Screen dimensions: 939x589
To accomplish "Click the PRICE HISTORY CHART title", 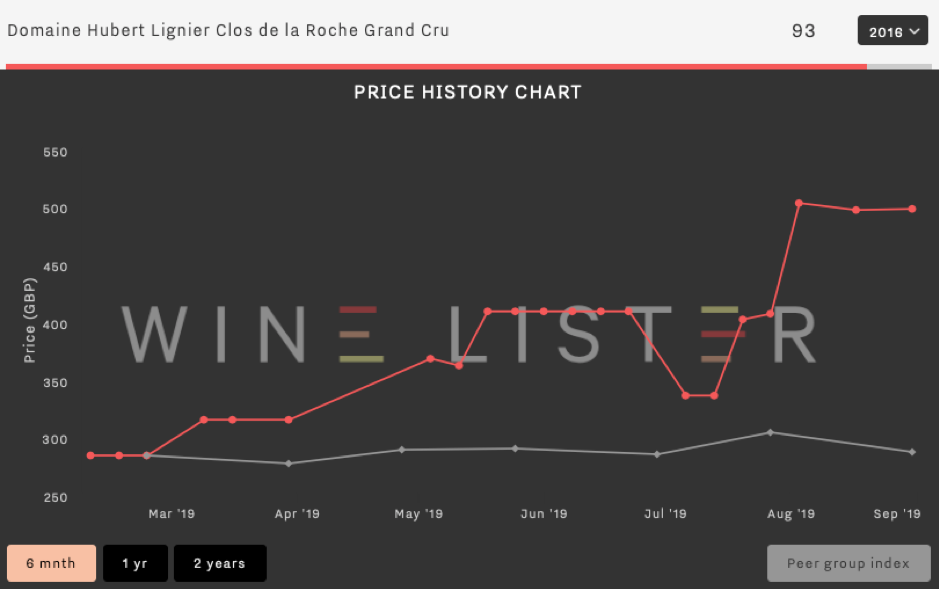I will click(468, 92).
